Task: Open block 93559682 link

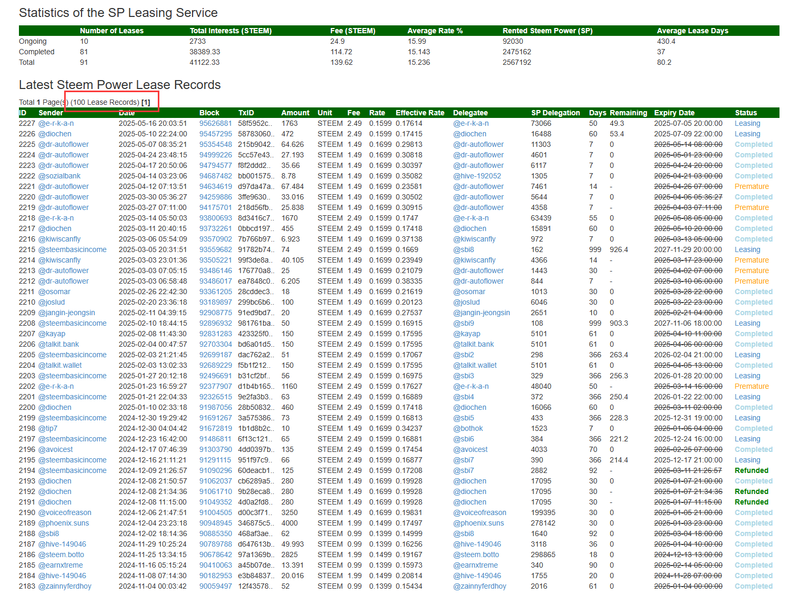Action: [215, 250]
